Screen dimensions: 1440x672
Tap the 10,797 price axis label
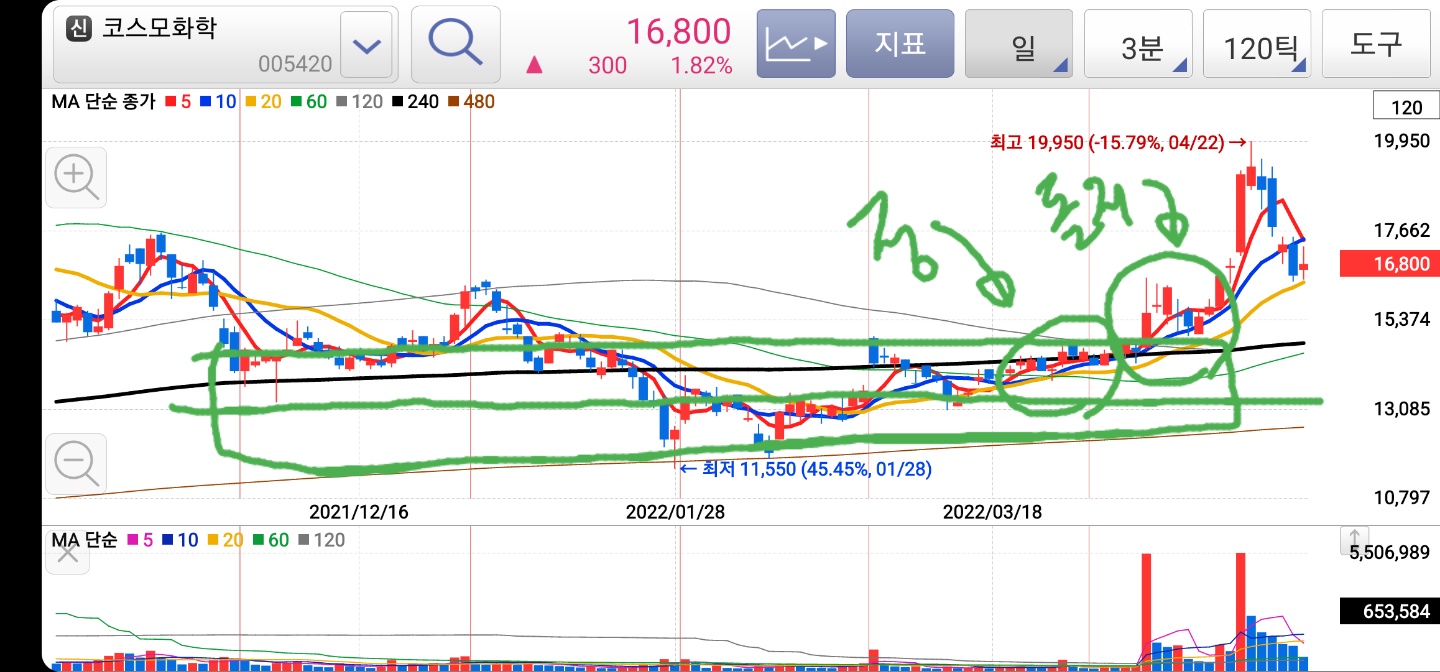coord(1403,497)
